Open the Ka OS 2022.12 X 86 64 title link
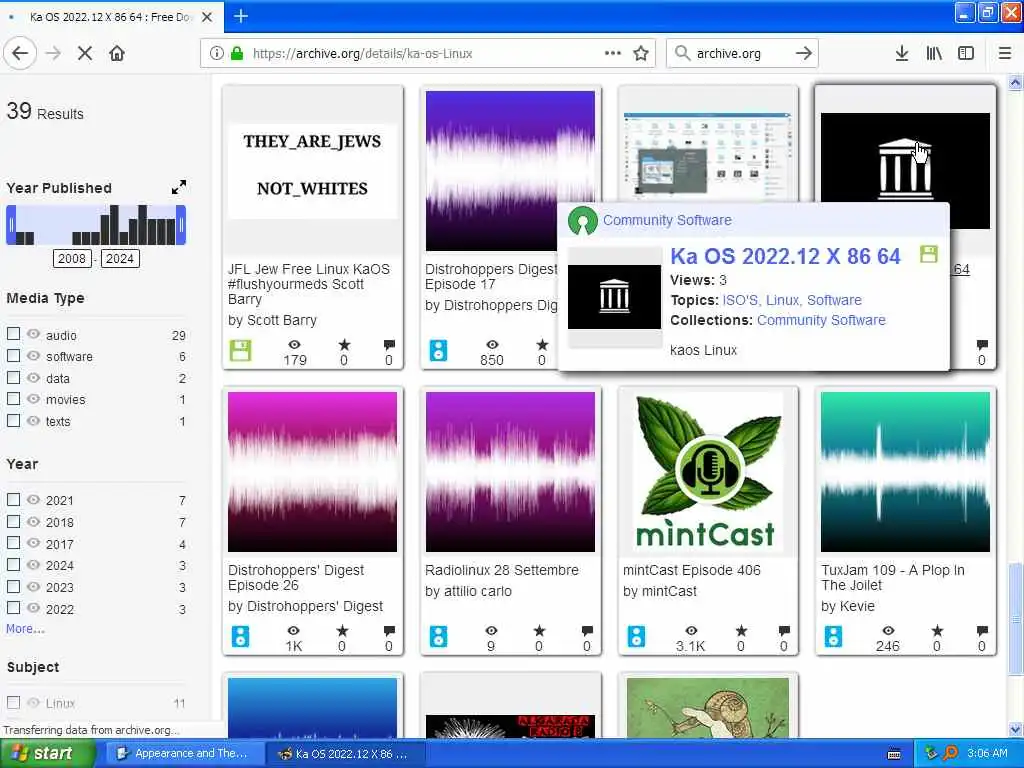 click(x=785, y=256)
